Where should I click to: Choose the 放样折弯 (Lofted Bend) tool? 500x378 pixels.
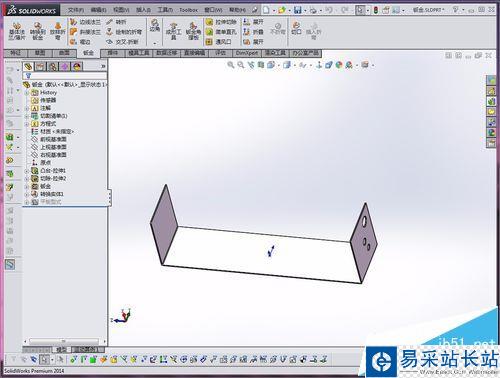click(57, 31)
